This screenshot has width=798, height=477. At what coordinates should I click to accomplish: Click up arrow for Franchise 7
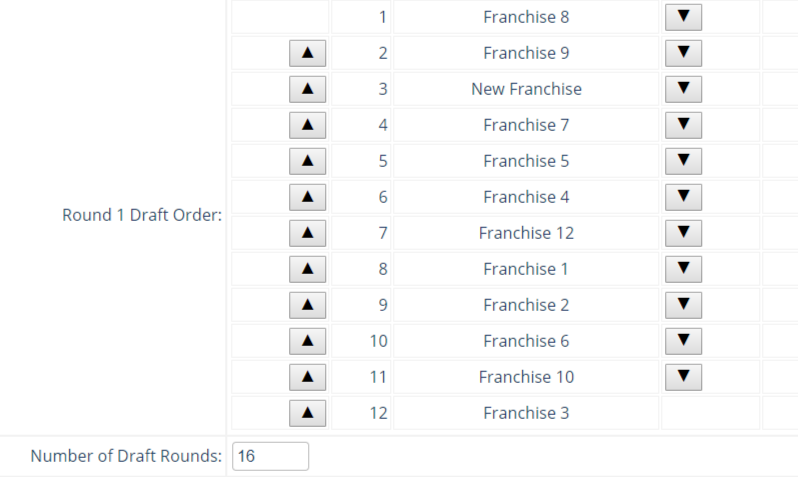[307, 125]
